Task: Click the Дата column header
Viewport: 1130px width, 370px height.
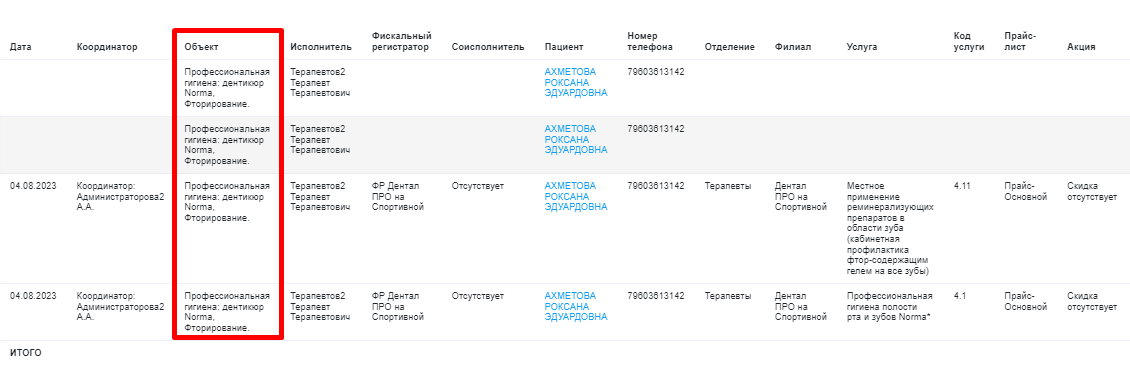Action: click(x=20, y=47)
